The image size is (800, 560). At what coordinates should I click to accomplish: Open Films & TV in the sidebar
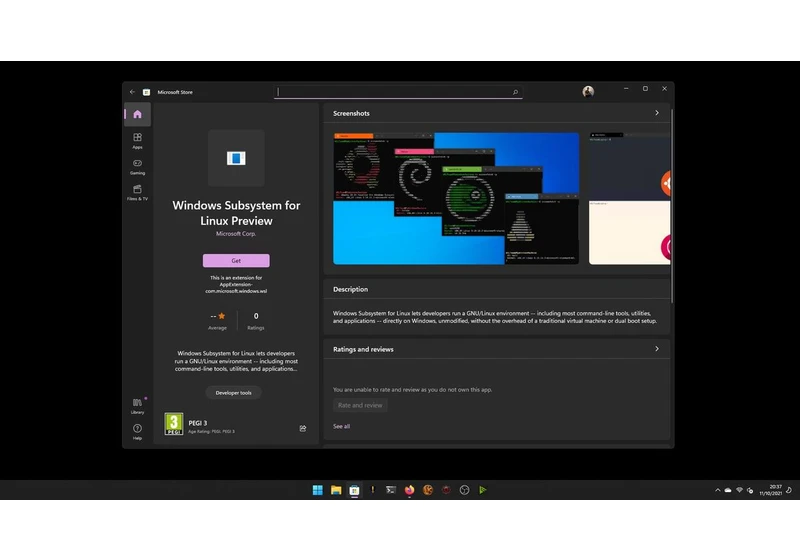tap(137, 193)
